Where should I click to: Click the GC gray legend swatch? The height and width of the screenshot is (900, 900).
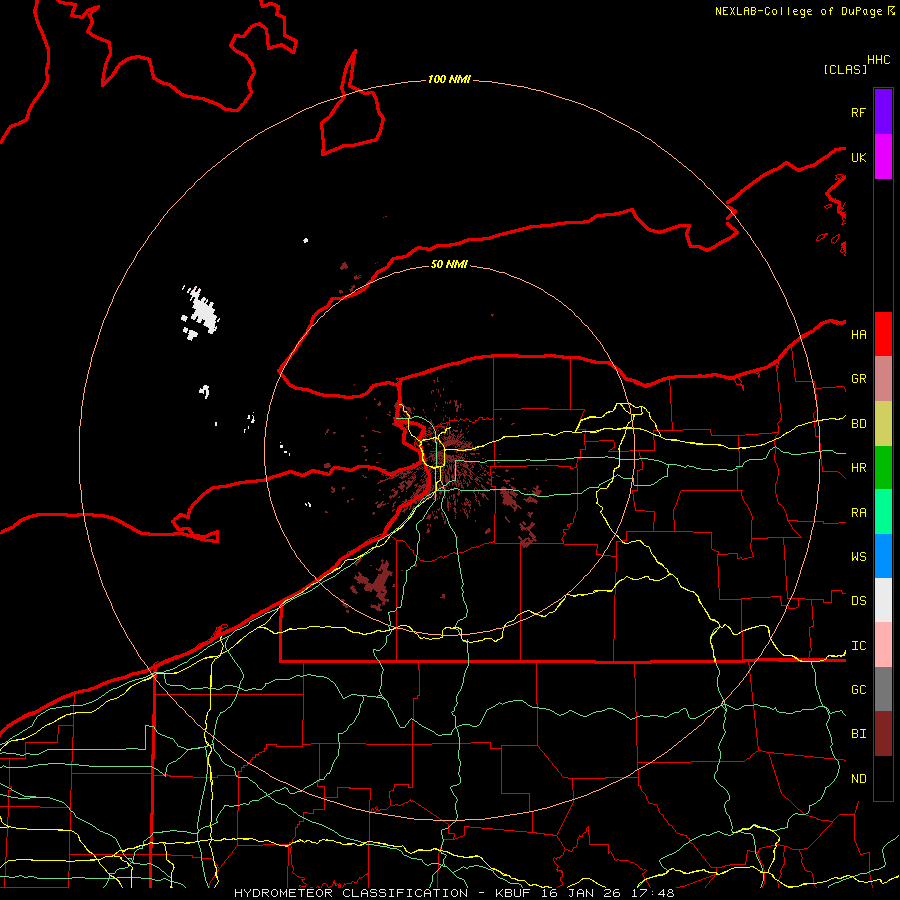[x=883, y=689]
